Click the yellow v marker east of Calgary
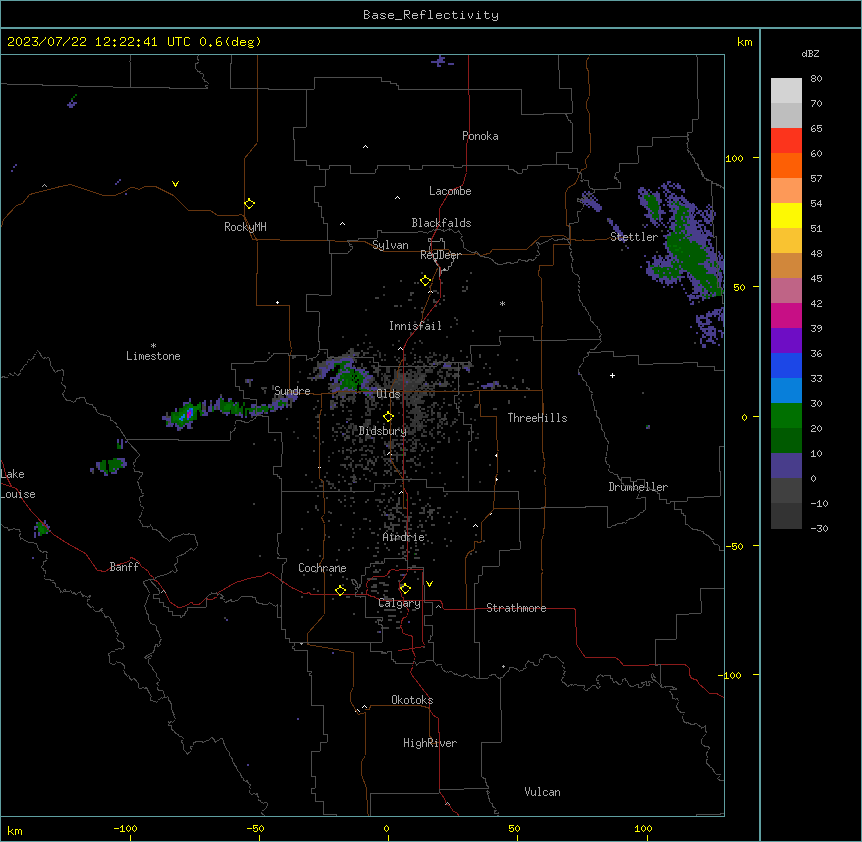 pyautogui.click(x=429, y=584)
